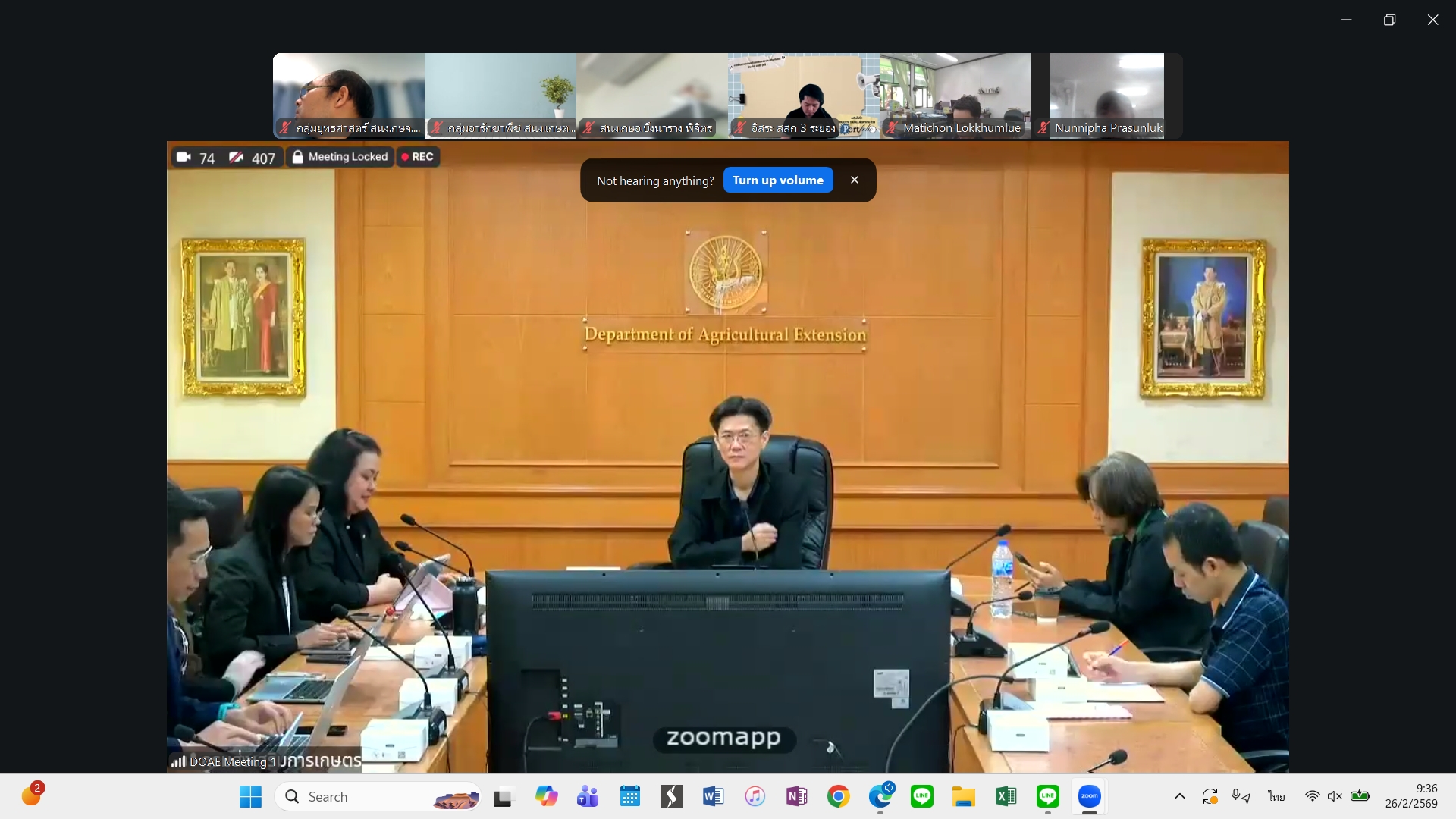Screen dimensions: 1456x819
Task: Expand hidden system tray icons chevron
Action: coord(1179,796)
